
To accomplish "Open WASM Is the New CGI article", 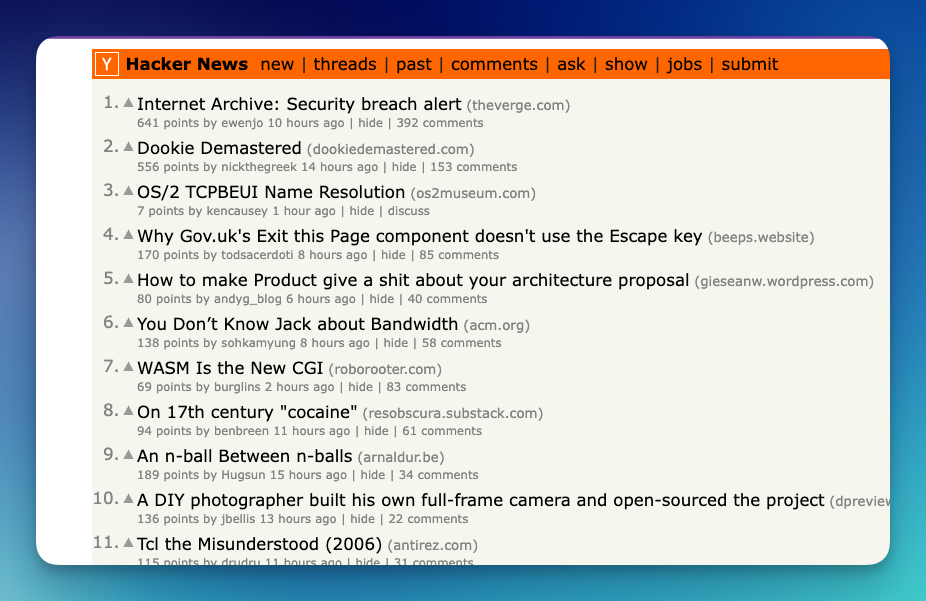I will coord(230,368).
